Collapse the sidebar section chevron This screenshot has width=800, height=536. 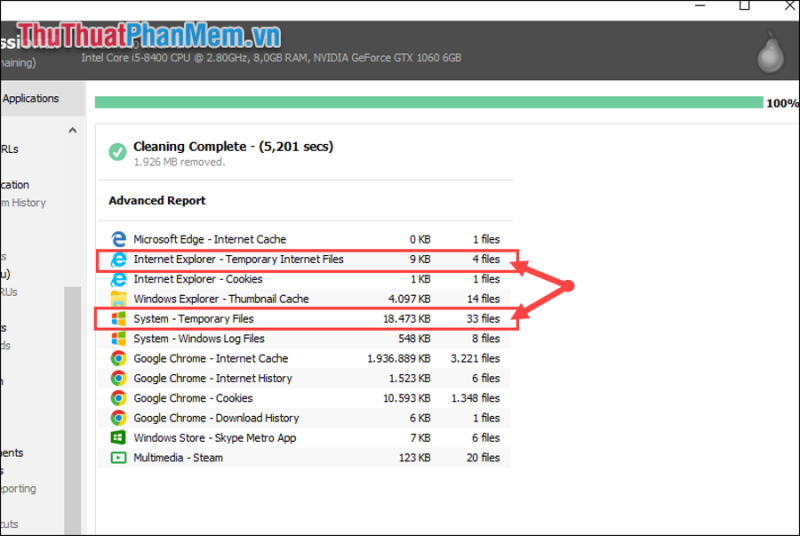point(72,130)
